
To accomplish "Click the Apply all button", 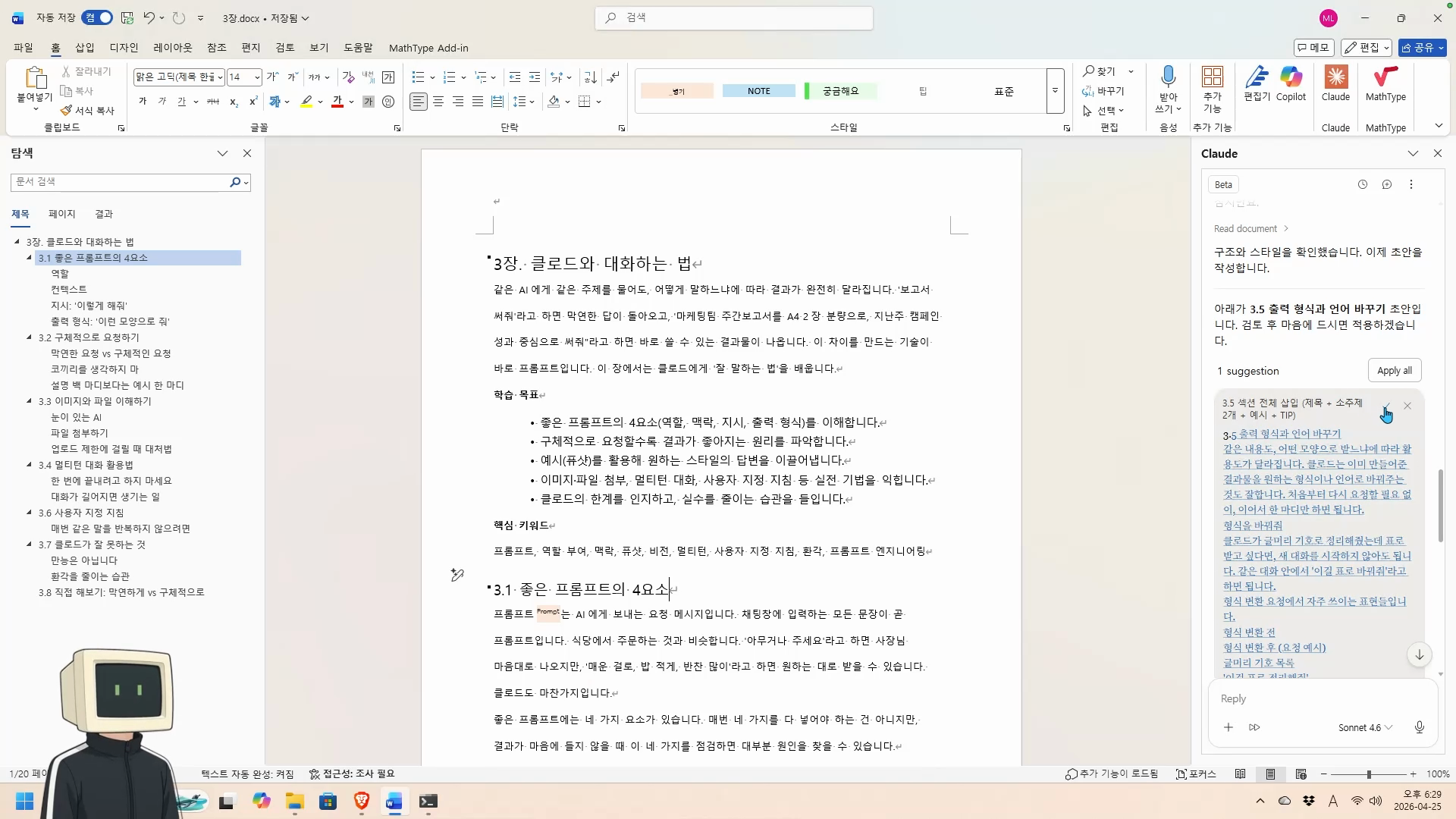I will [x=1394, y=371].
